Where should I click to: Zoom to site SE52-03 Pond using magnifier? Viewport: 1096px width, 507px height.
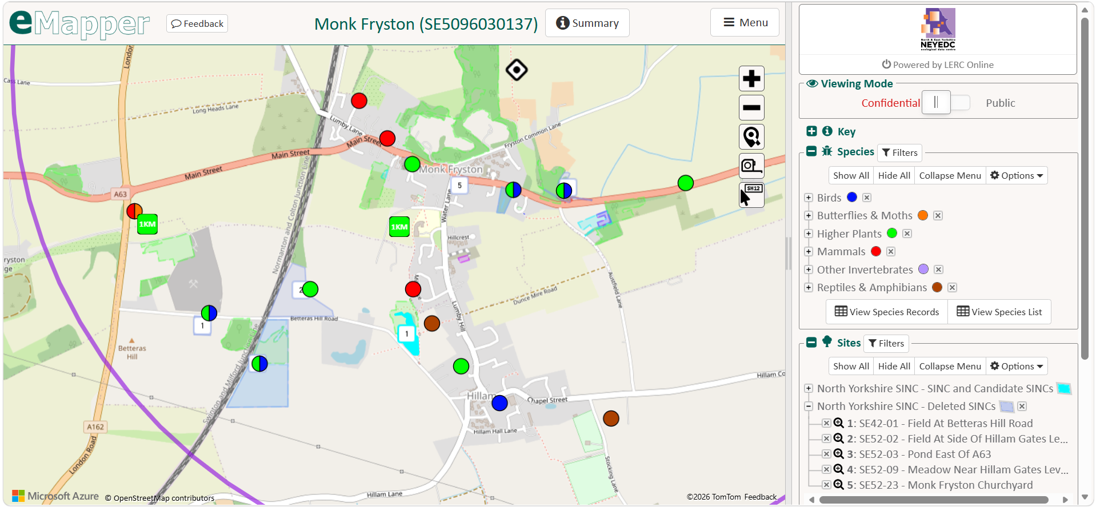point(839,454)
